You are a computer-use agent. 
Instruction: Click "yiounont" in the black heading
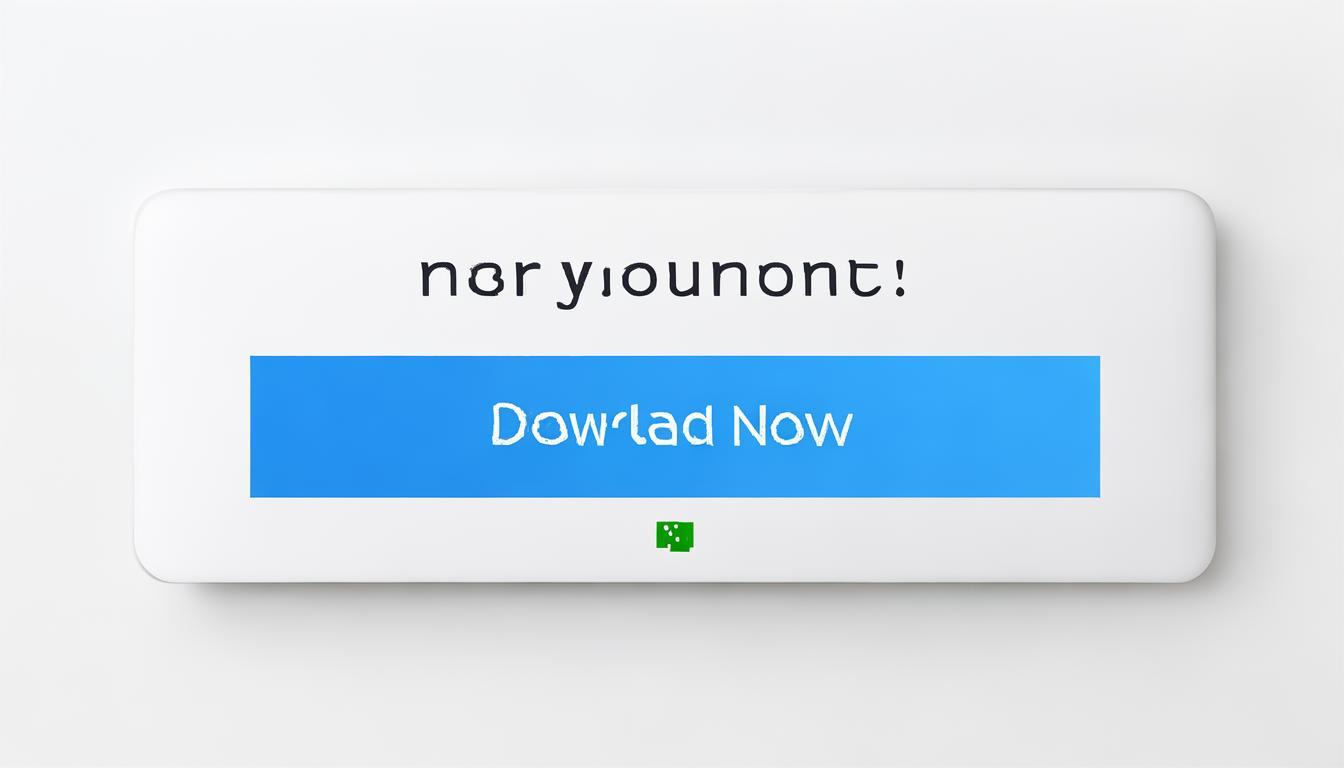[x=719, y=282]
